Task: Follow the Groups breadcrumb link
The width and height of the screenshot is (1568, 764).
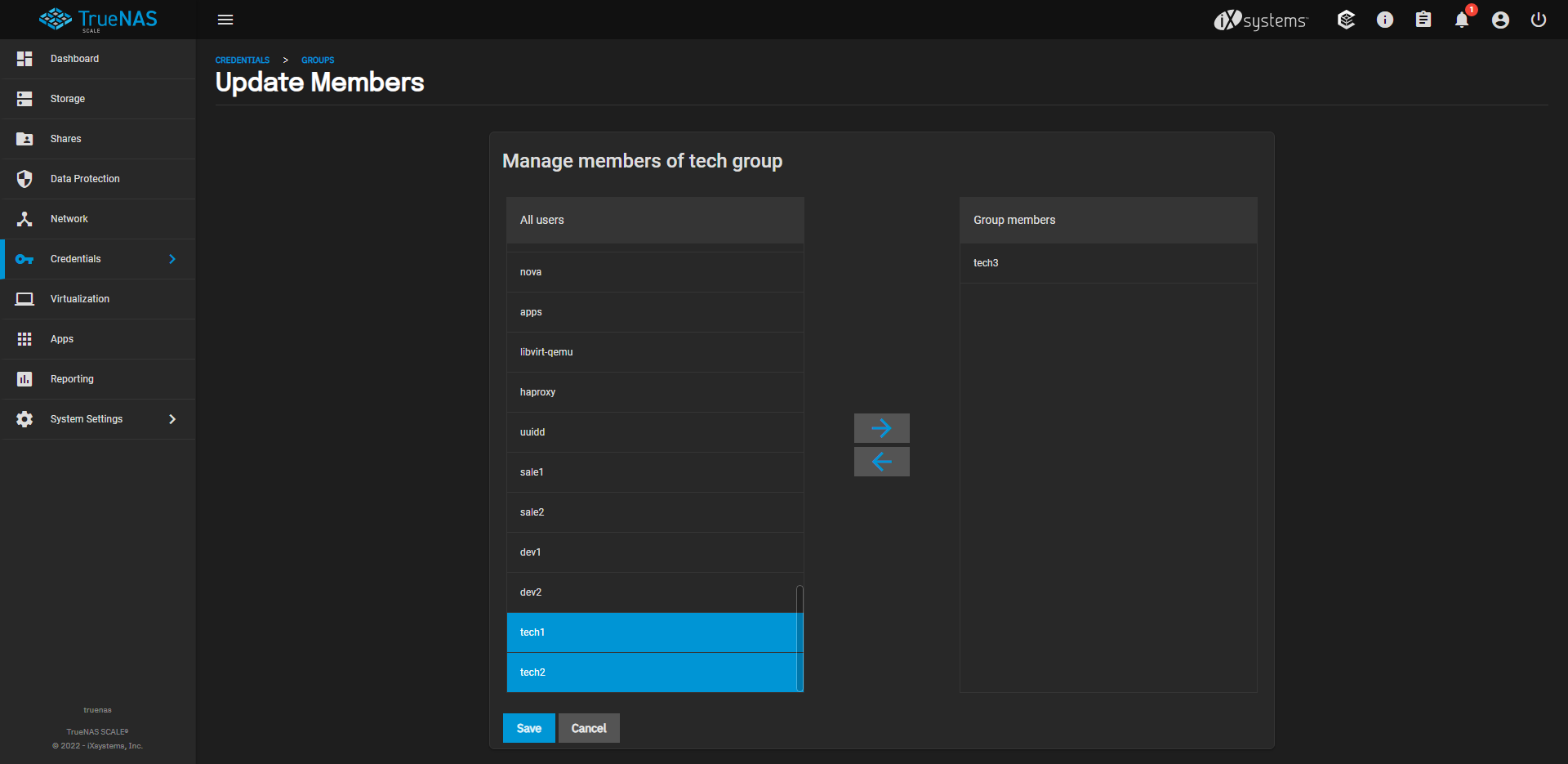Action: coord(318,60)
